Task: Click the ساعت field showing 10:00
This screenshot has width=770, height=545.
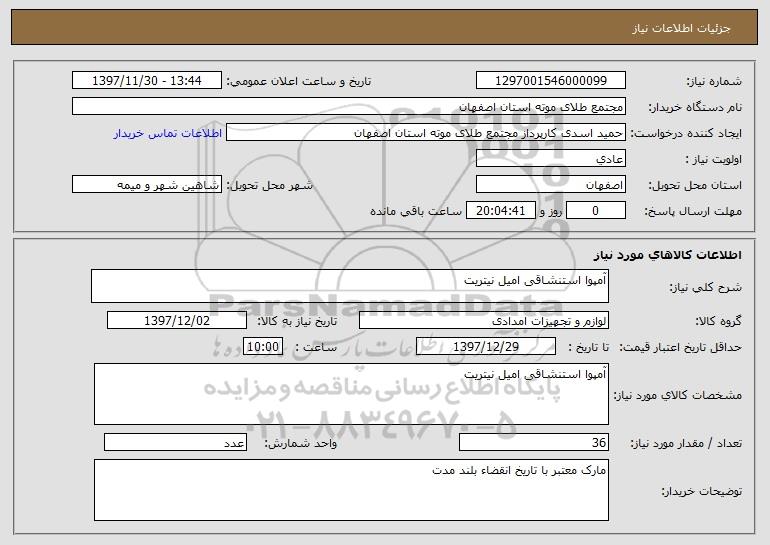Action: click(x=263, y=347)
